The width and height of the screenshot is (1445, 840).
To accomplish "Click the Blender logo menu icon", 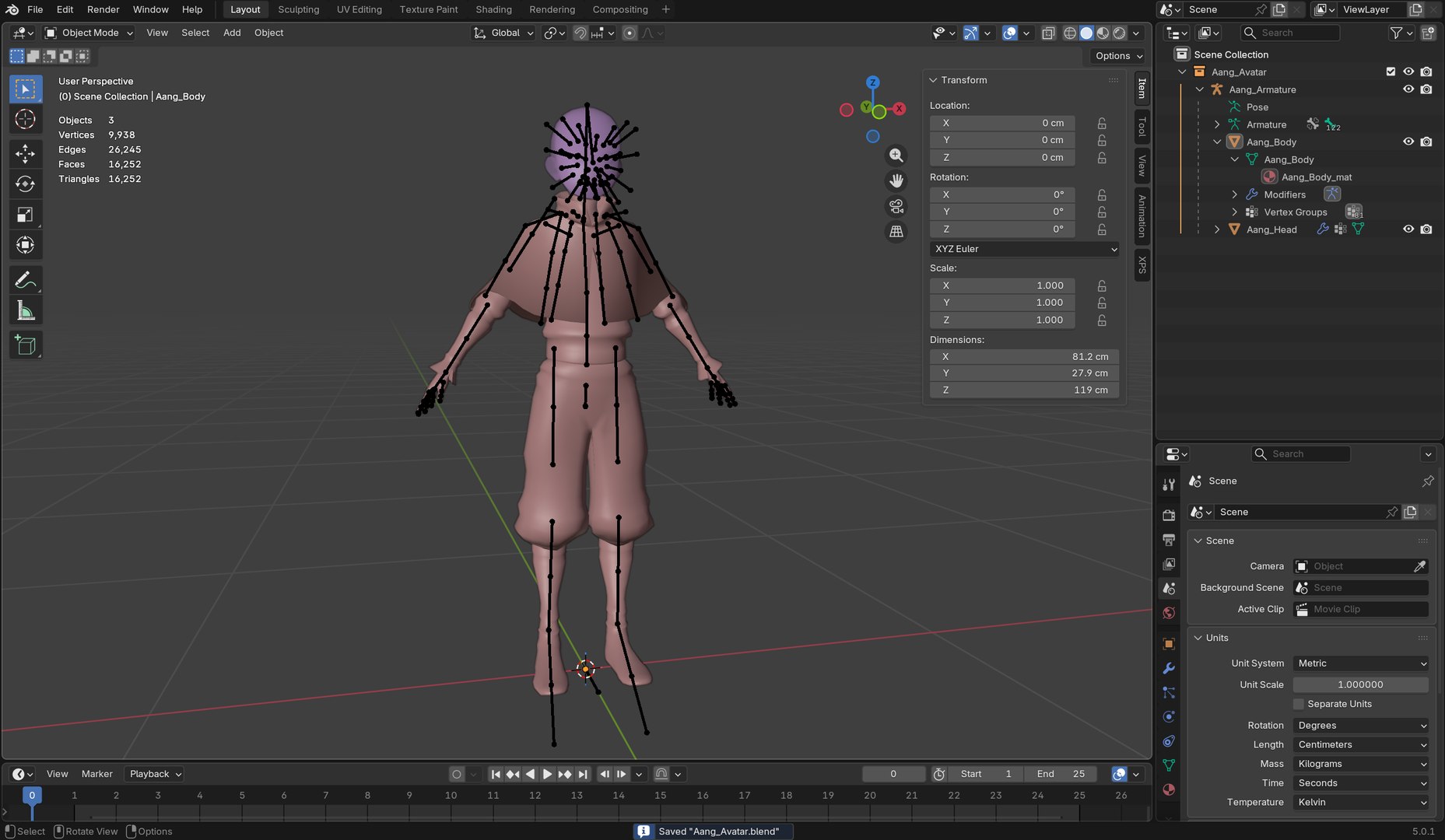I will coord(12,9).
